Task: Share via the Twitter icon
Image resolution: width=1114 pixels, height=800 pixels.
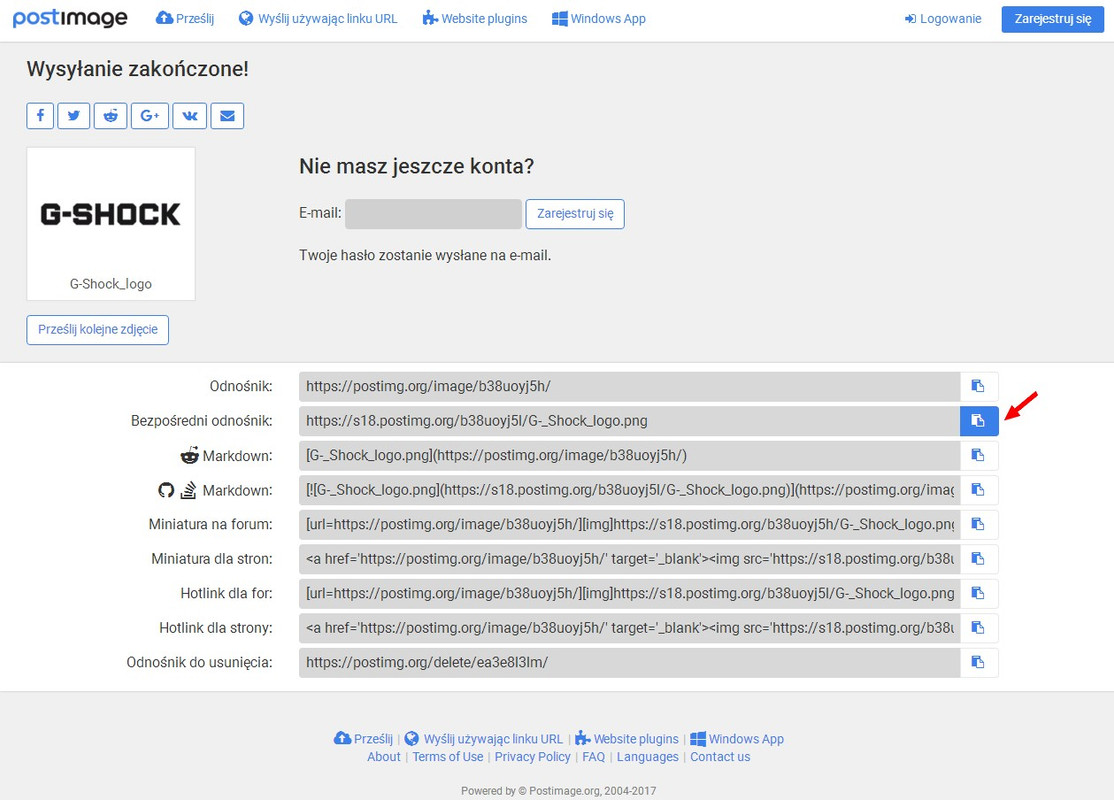Action: (x=74, y=116)
